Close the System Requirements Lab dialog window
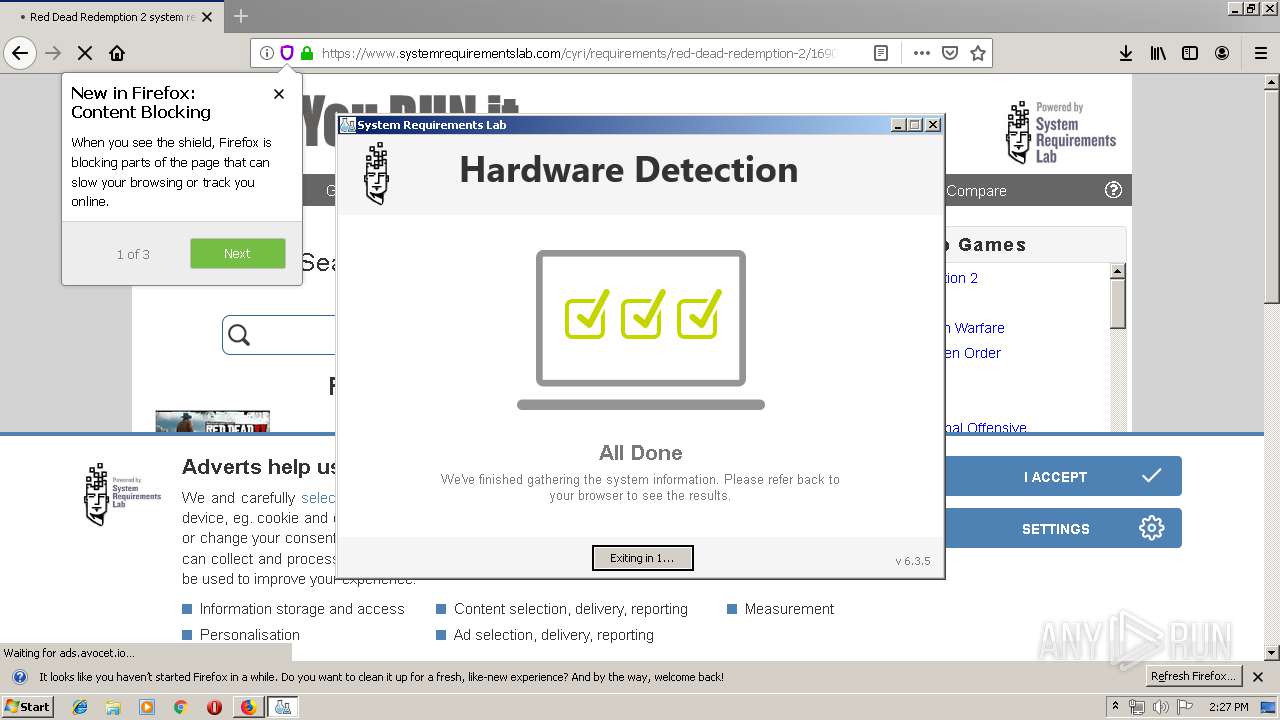The image size is (1280, 720). click(933, 125)
